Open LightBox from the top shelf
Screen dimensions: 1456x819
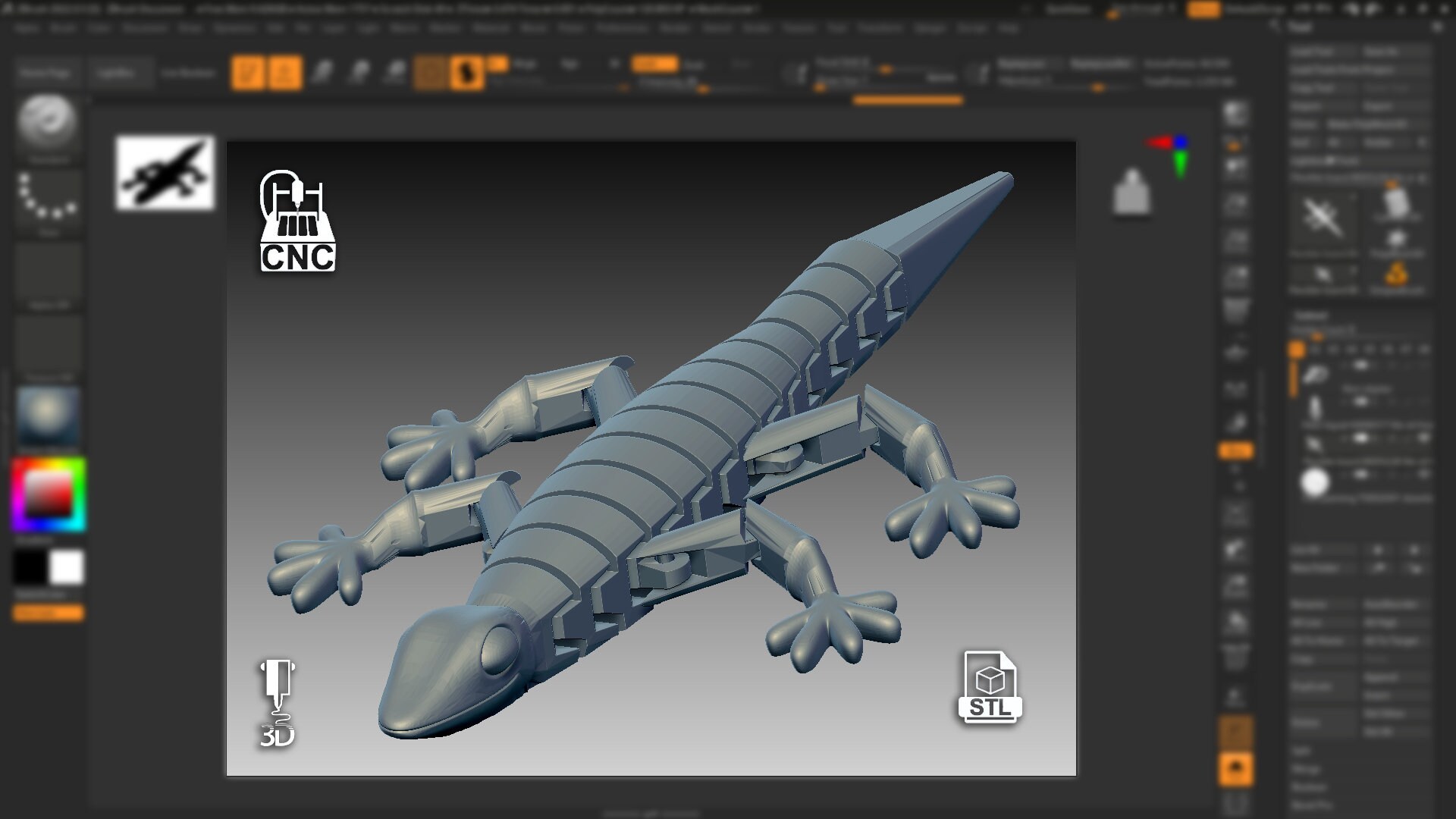[x=121, y=73]
